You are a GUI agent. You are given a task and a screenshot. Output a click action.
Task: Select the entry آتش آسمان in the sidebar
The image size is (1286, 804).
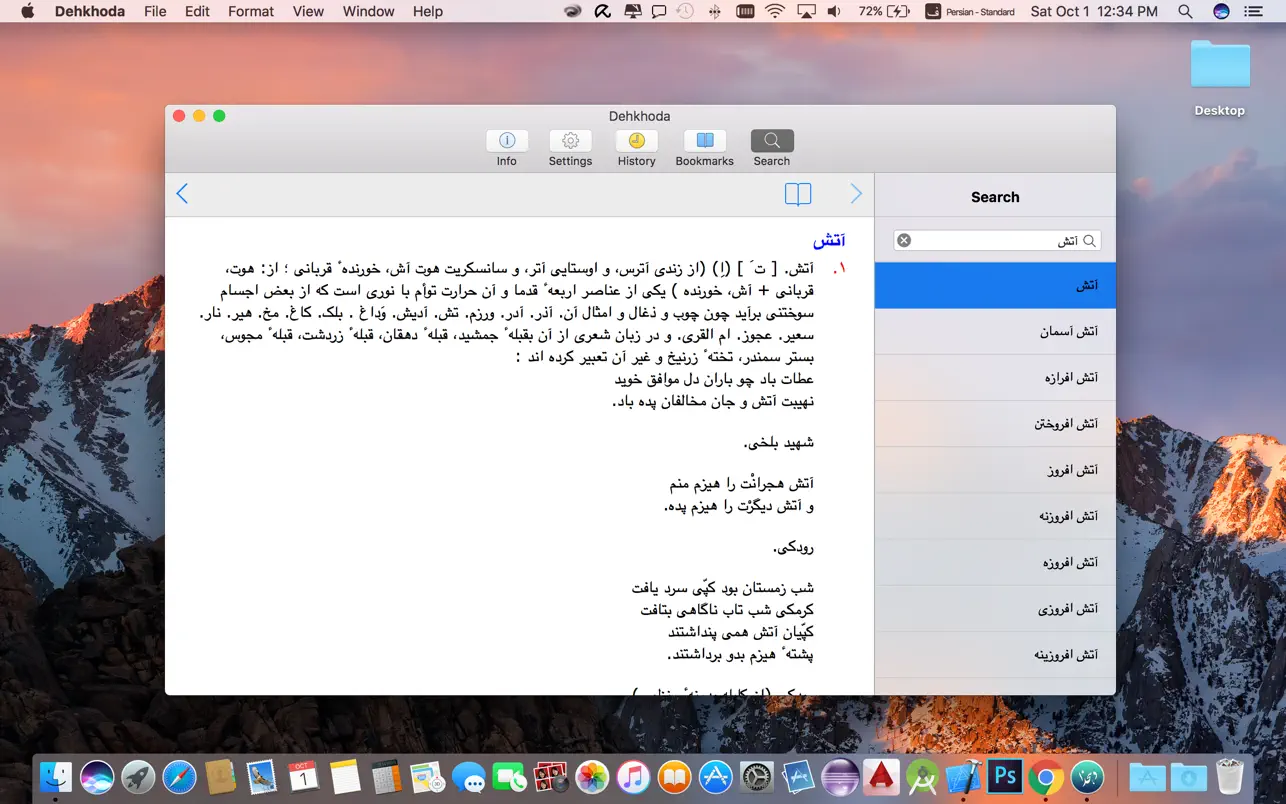pos(995,331)
